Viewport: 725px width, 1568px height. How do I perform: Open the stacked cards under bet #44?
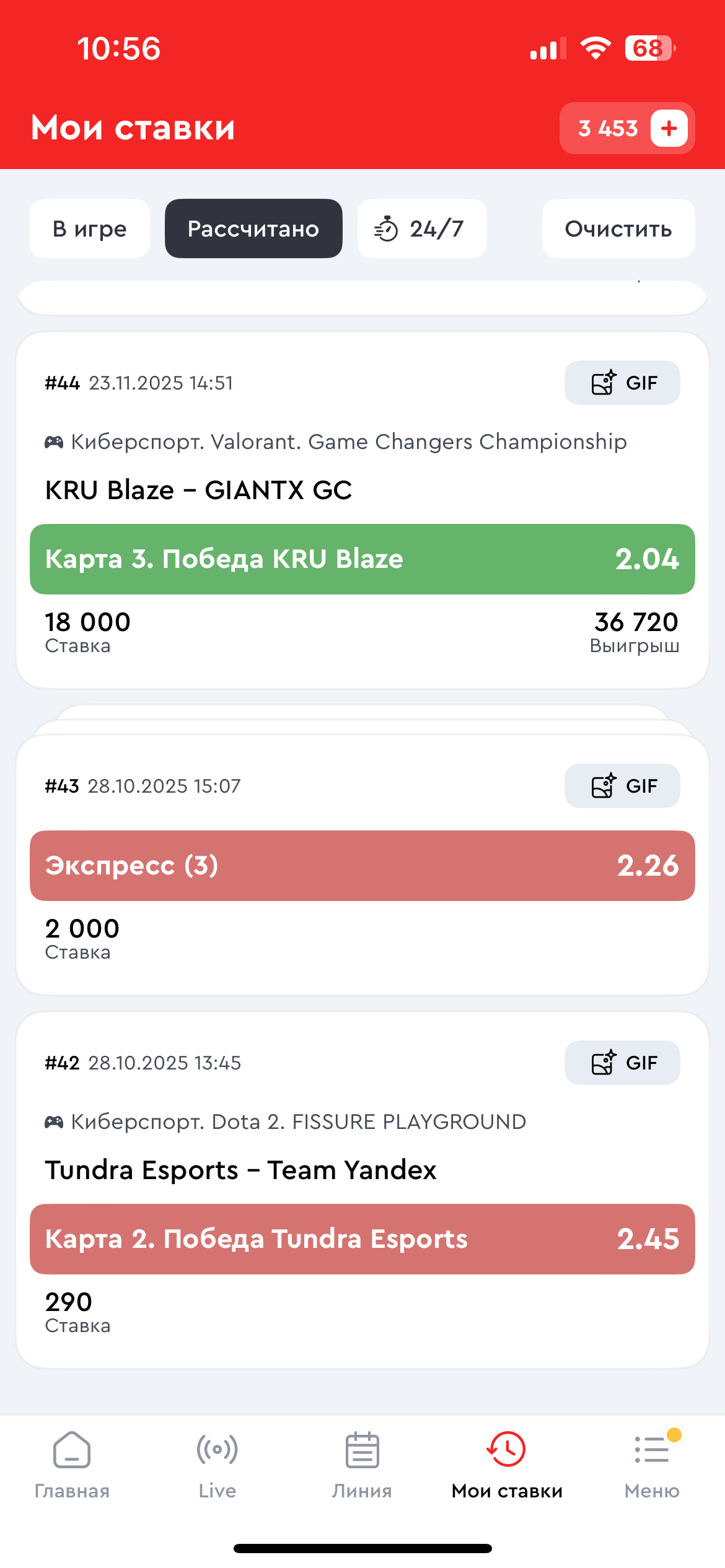362,718
